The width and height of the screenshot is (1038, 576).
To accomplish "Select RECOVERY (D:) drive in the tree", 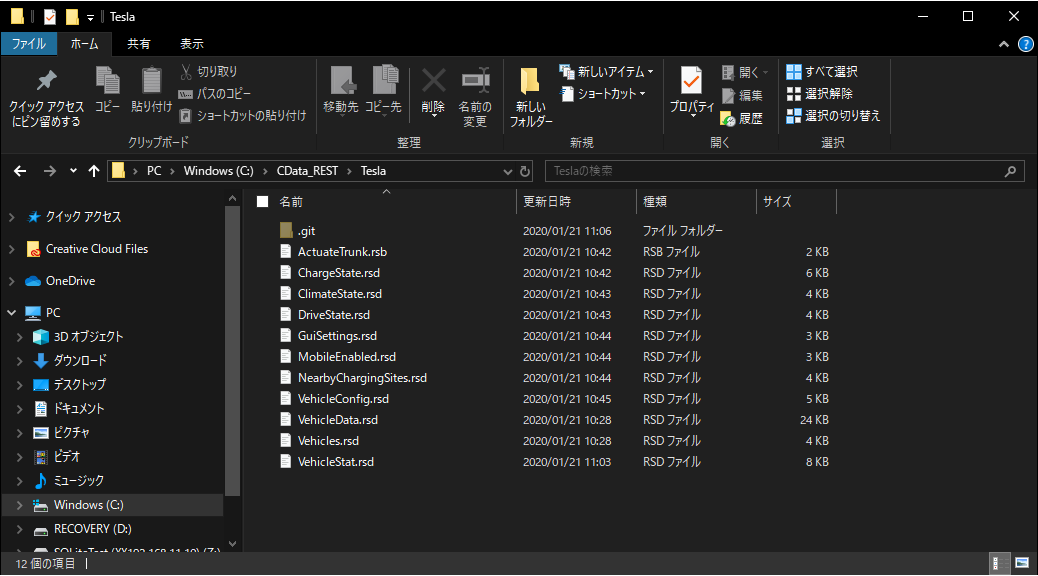I will [x=92, y=529].
